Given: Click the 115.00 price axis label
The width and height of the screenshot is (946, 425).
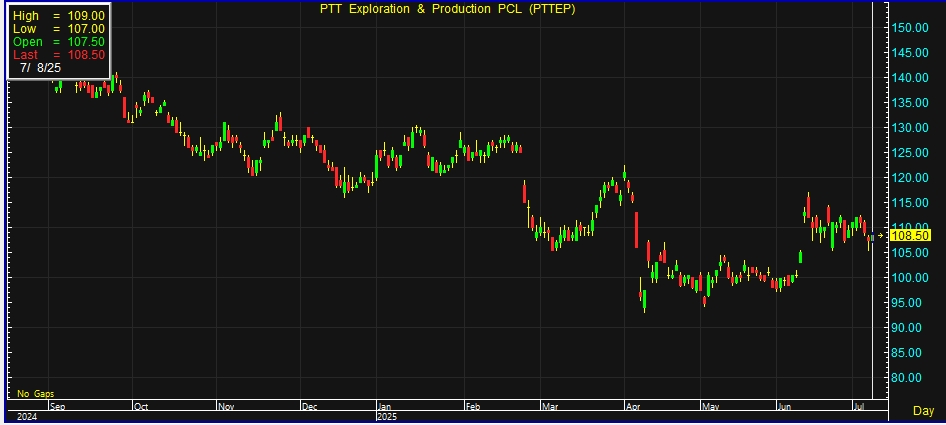Looking at the screenshot, I should point(910,203).
